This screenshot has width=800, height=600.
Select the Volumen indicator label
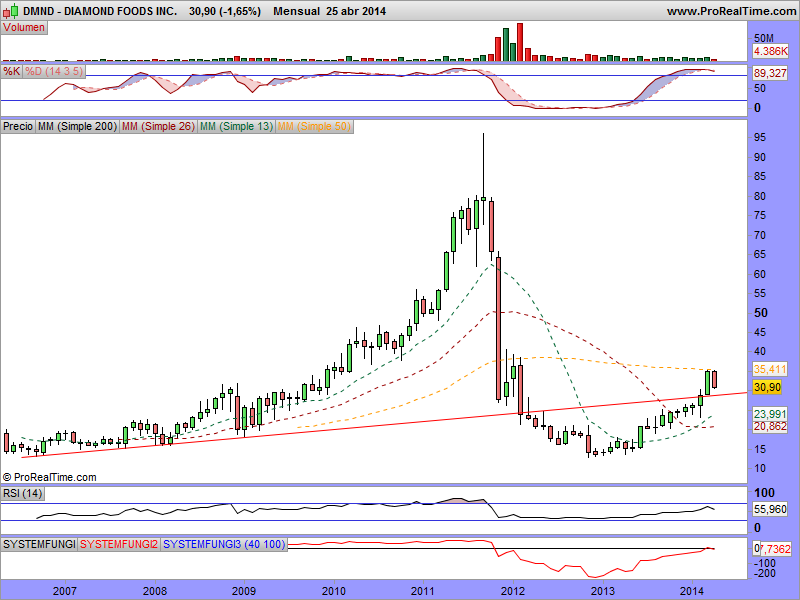pos(24,28)
